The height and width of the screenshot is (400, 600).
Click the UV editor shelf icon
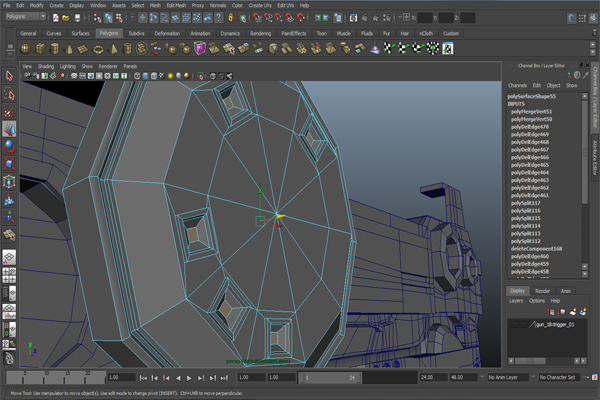tap(448, 49)
